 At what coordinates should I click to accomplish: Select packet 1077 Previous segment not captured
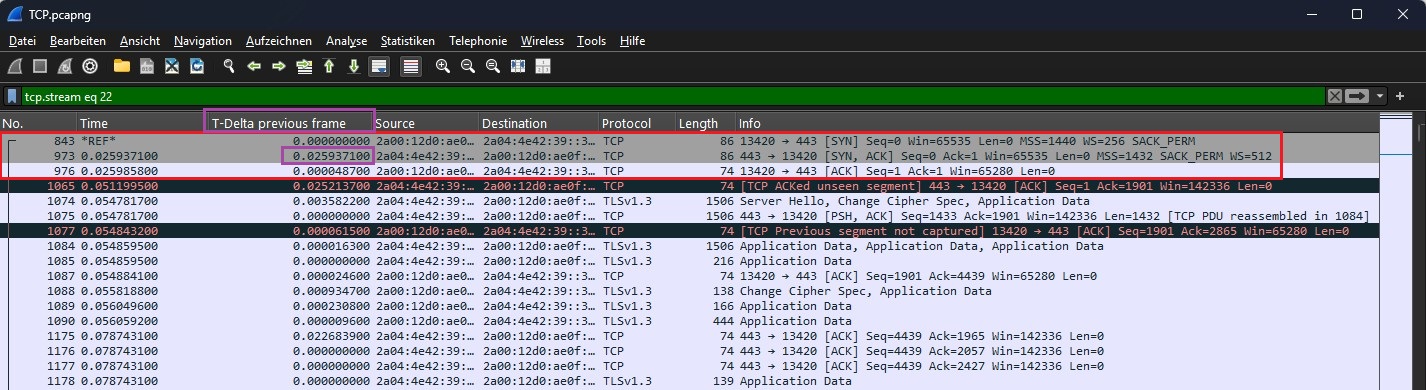689,231
